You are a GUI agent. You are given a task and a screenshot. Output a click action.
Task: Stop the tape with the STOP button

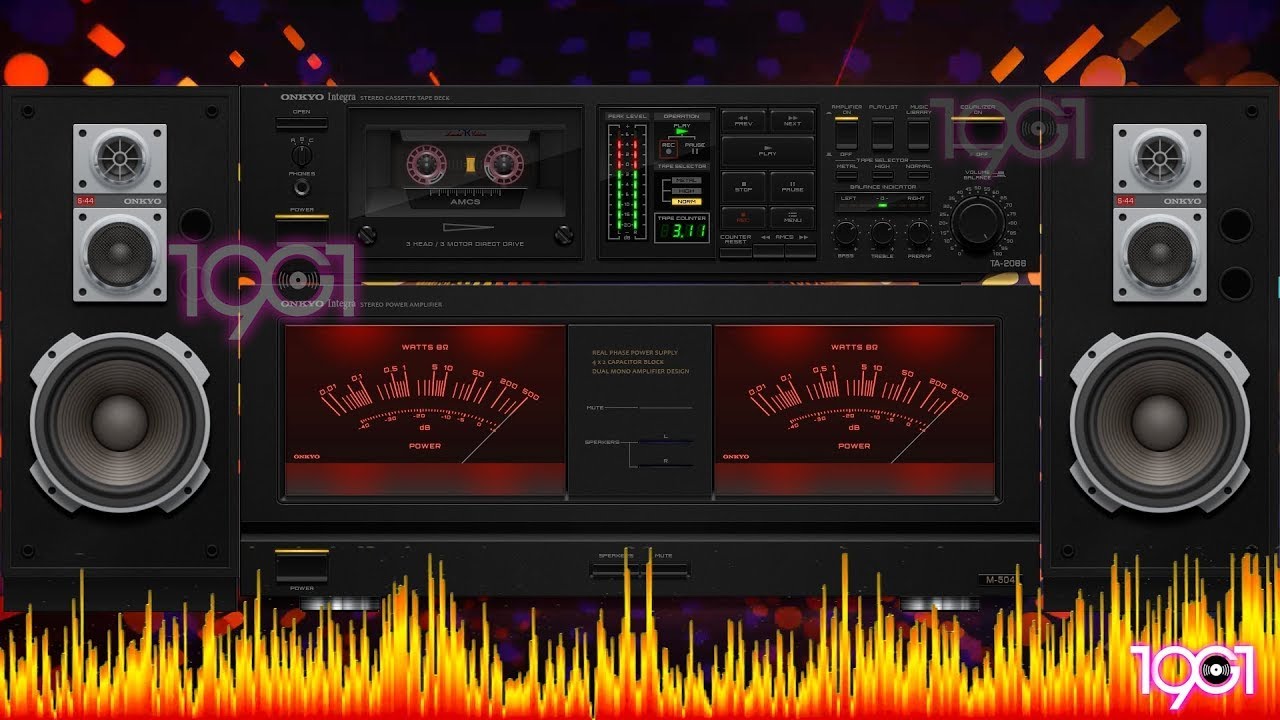coord(743,186)
